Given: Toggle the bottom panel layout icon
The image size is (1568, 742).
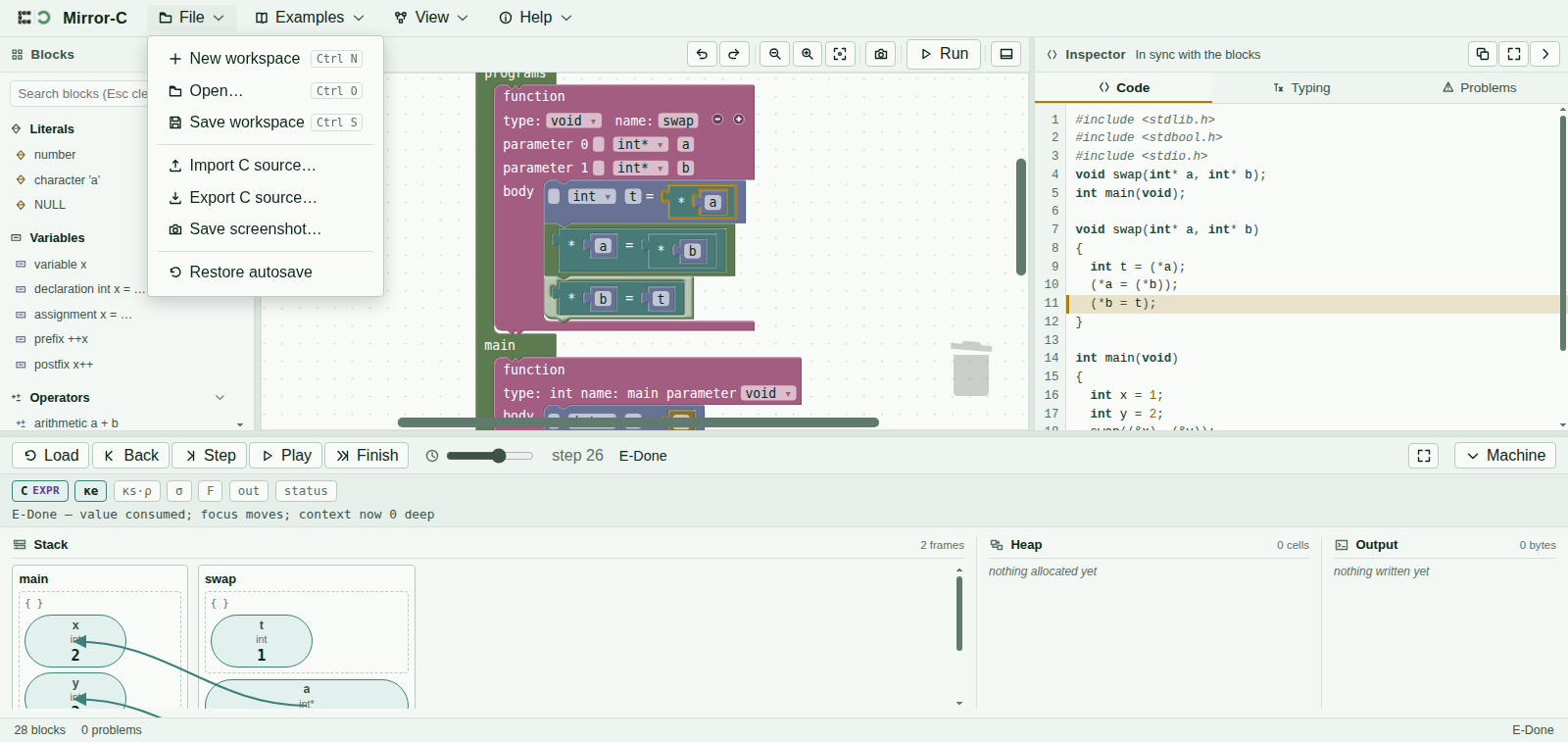Looking at the screenshot, I should tap(1005, 54).
